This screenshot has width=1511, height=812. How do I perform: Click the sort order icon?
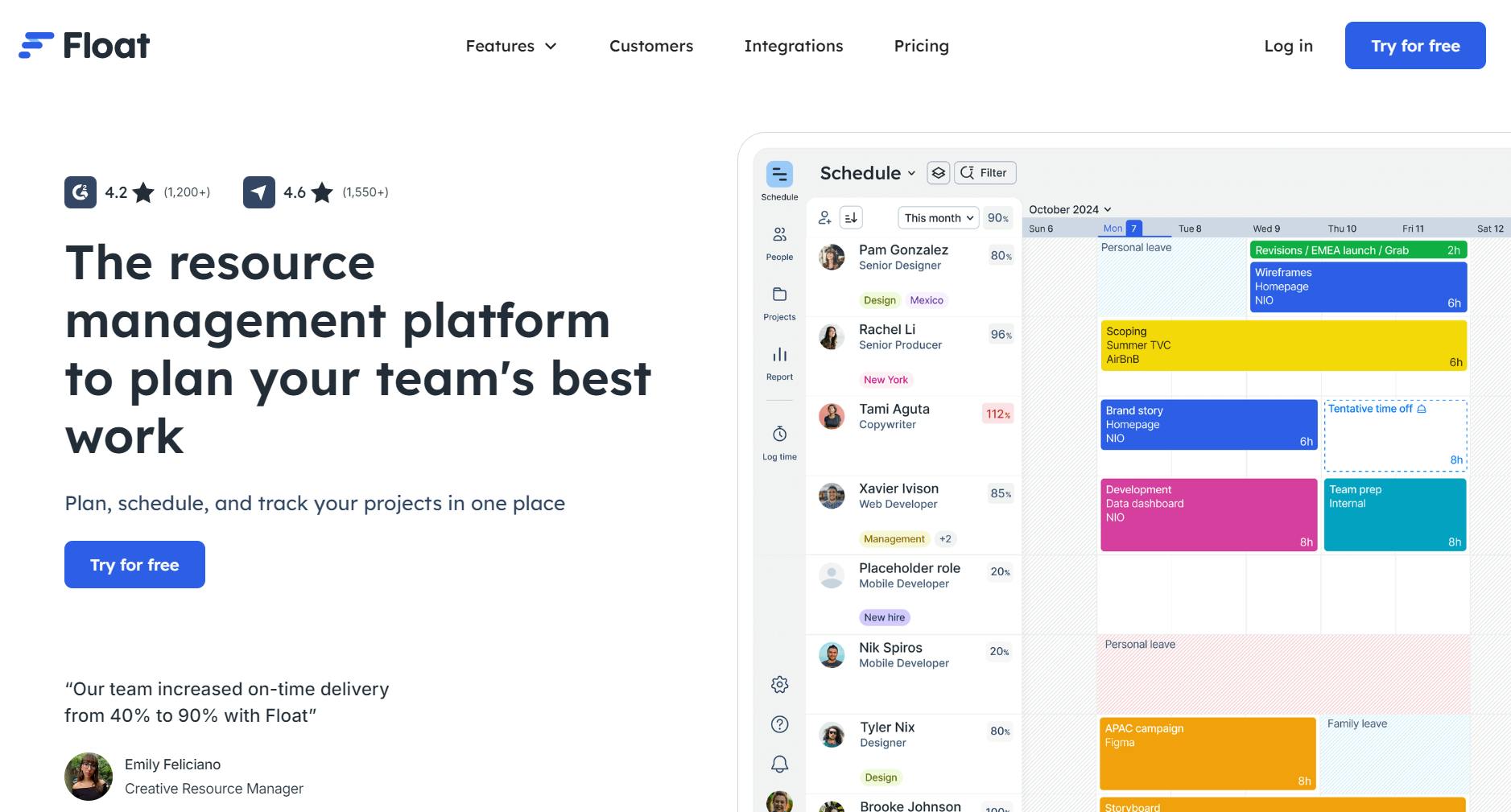850,217
